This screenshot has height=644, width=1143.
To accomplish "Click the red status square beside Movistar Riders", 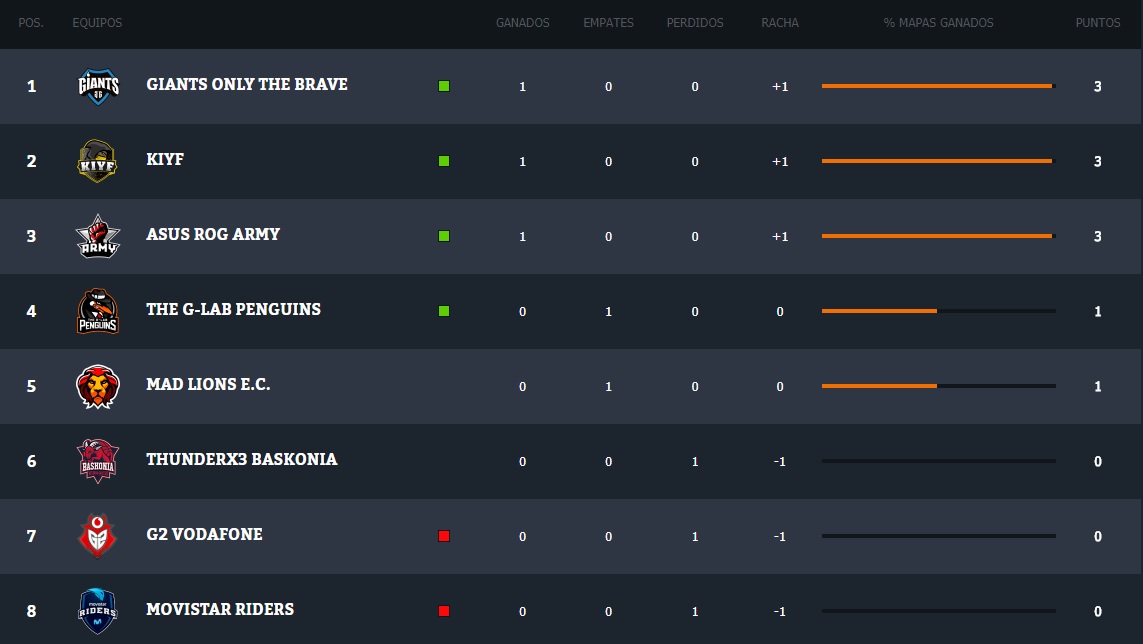I will pos(444,611).
